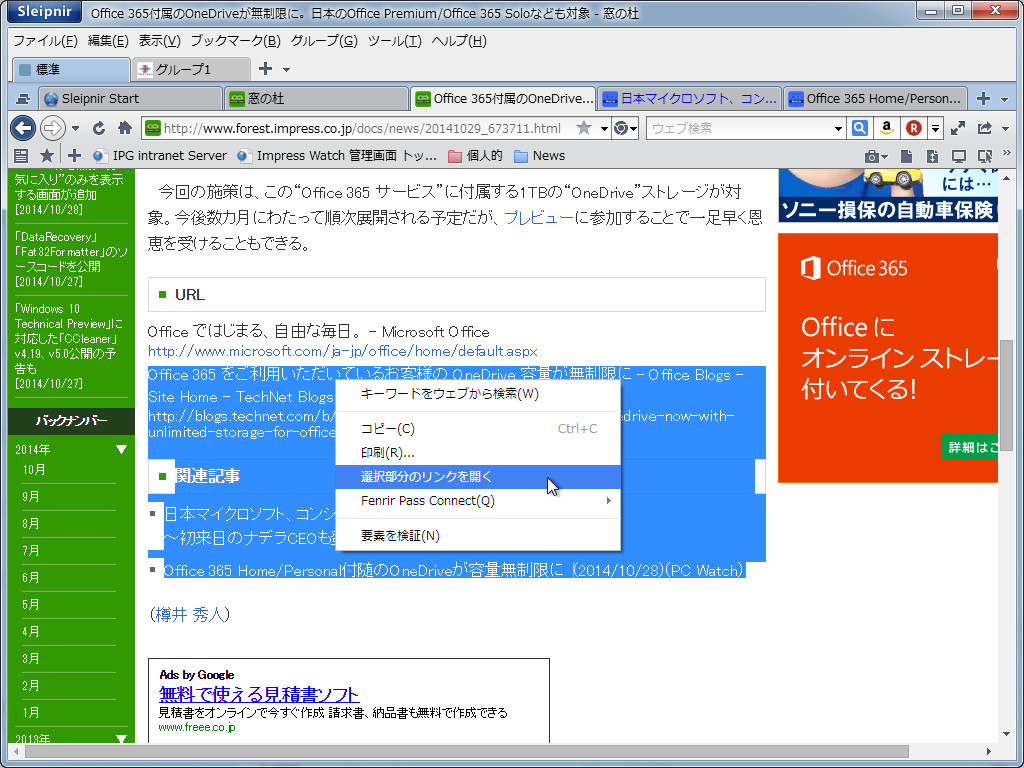Open the sidebar panel via the leftmost icon
The width and height of the screenshot is (1024, 768).
tap(19, 155)
